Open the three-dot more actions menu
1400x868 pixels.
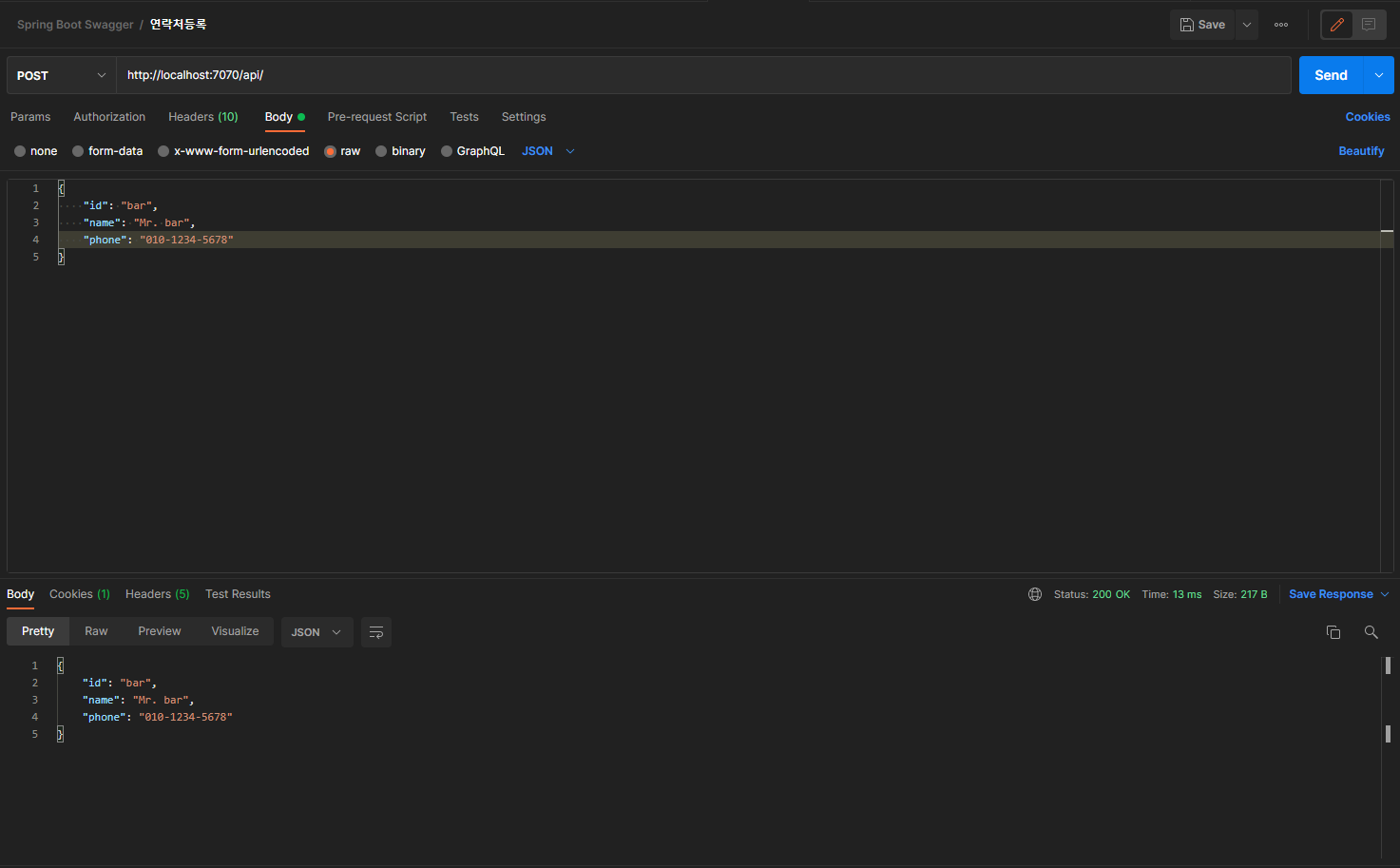(1281, 25)
